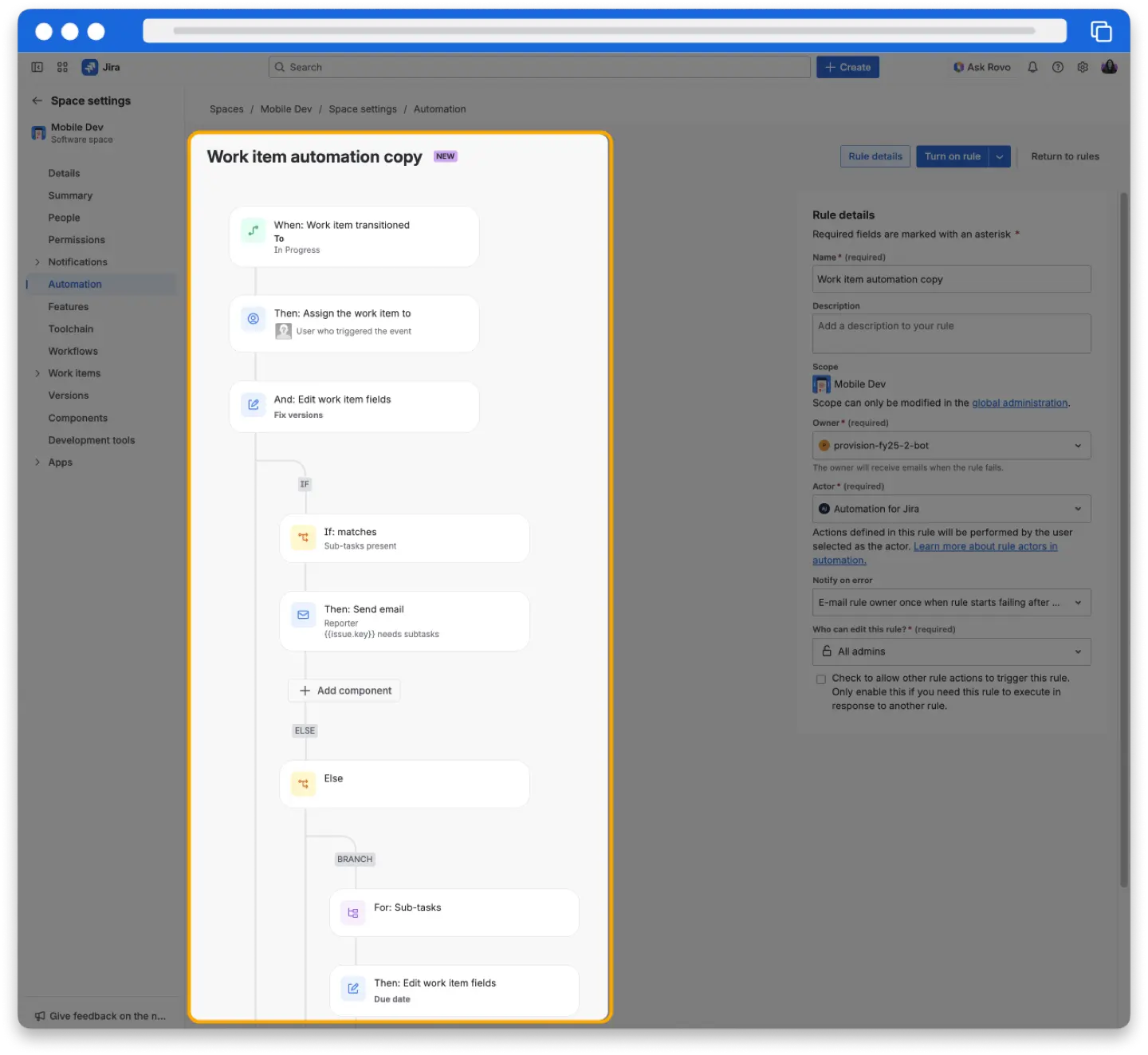The height and width of the screenshot is (1055, 1148).
Task: Click Add component button
Action: (344, 691)
